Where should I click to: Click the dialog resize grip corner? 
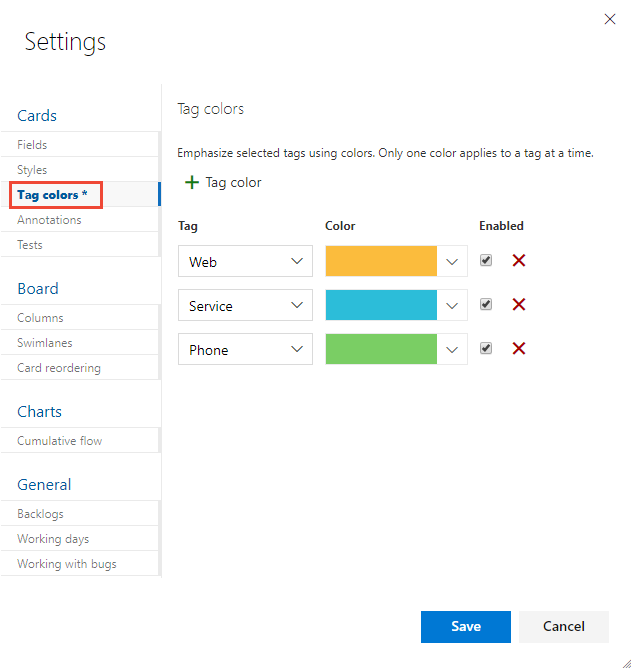627,663
